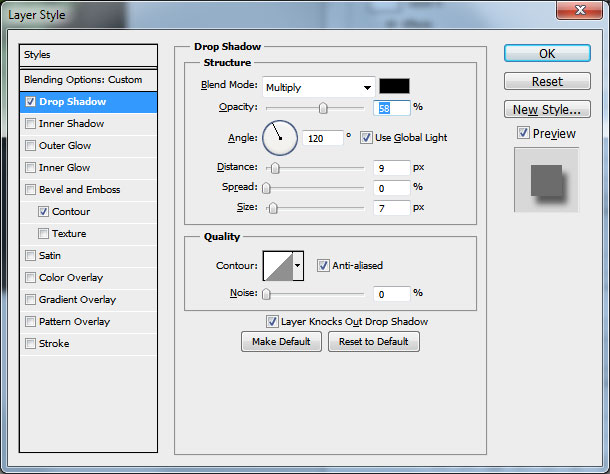
Task: Click the Distance value field
Action: pyautogui.click(x=391, y=168)
